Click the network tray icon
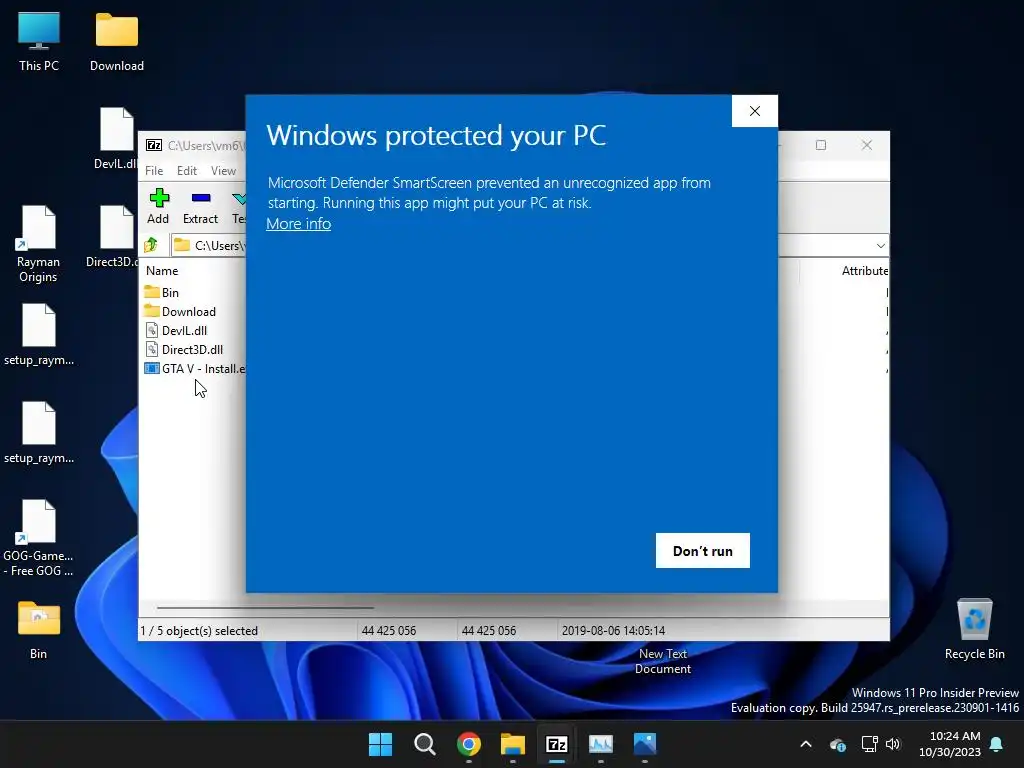This screenshot has height=768, width=1024. coord(869,744)
